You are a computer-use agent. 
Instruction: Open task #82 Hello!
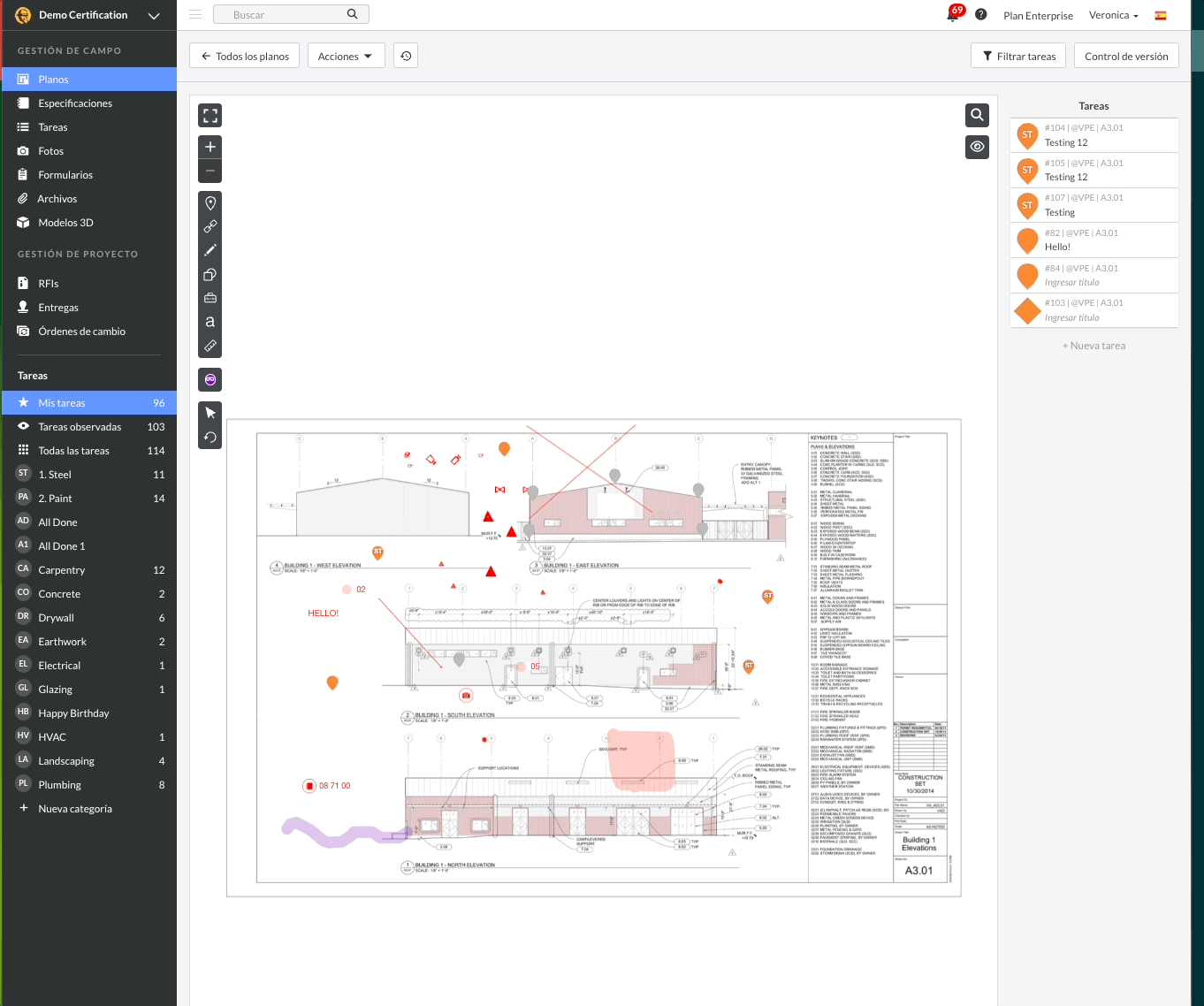pyautogui.click(x=1094, y=240)
